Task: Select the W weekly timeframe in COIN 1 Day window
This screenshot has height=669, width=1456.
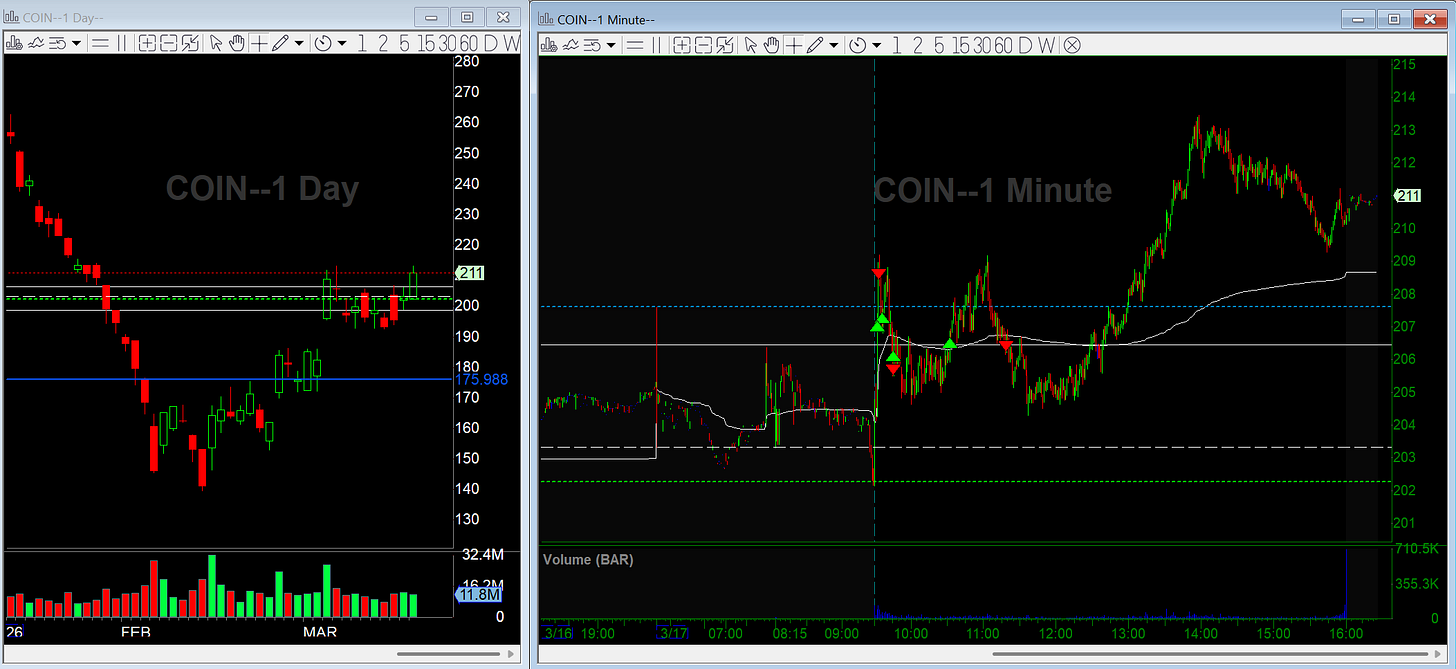Action: point(511,43)
